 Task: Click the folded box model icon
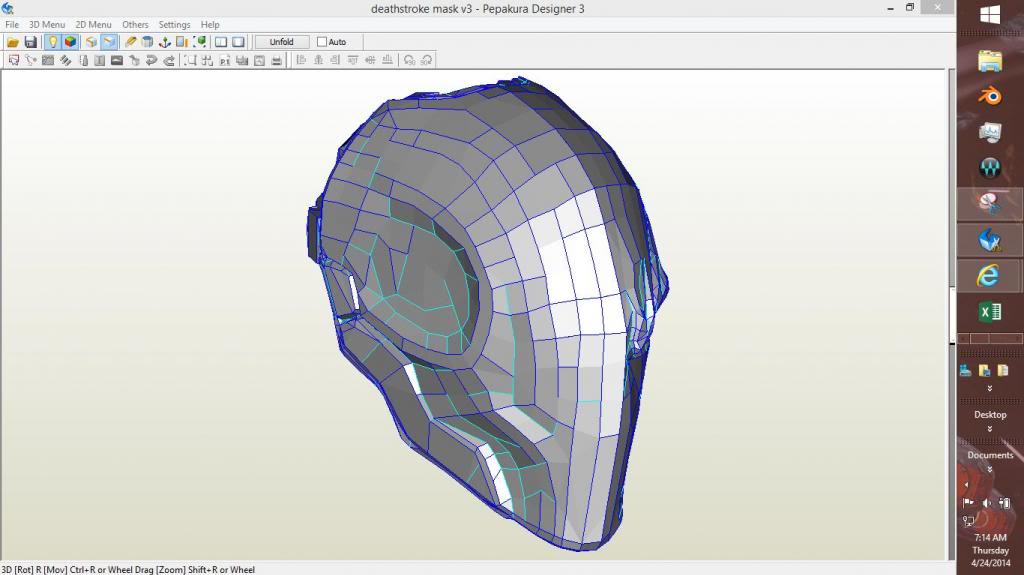(91, 42)
